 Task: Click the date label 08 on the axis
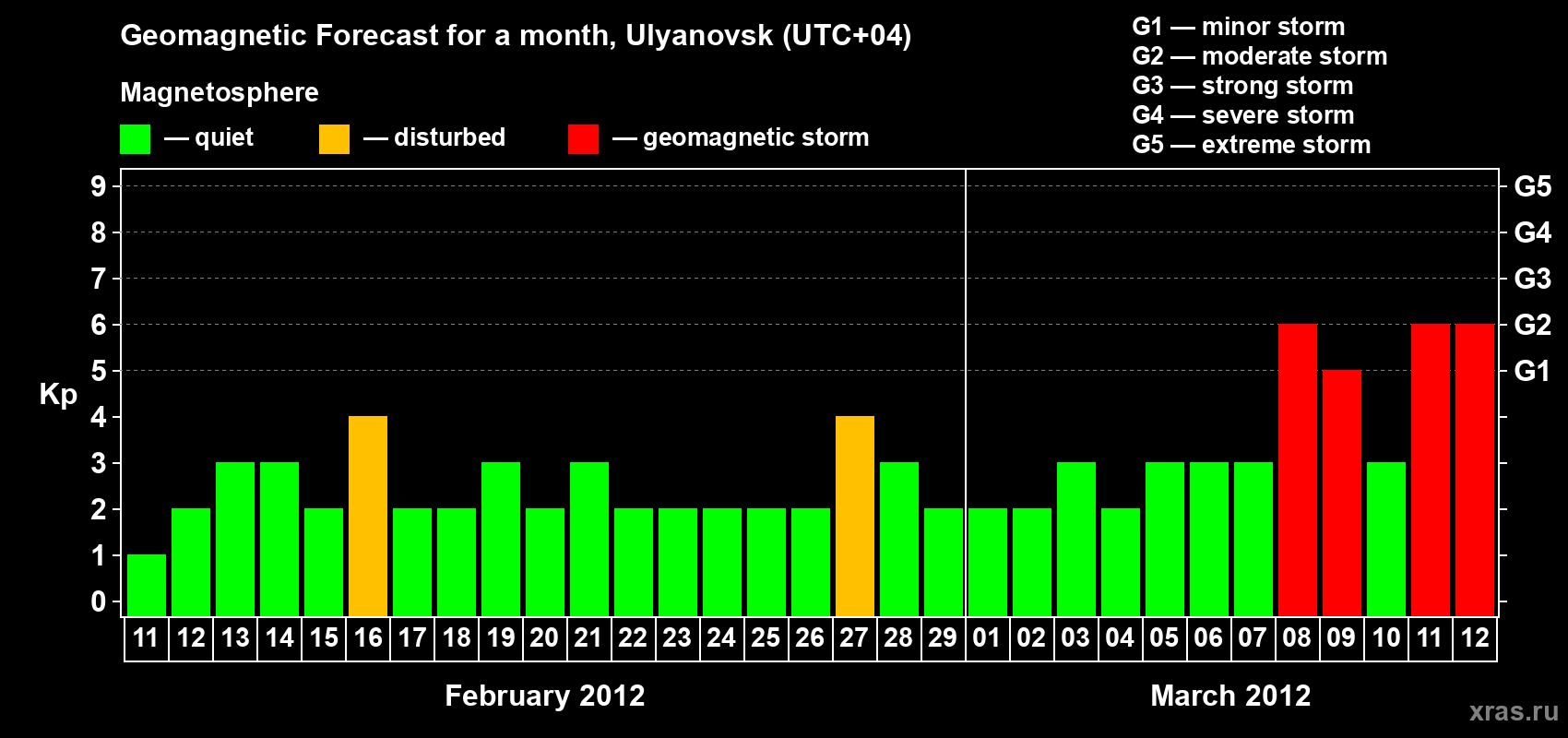[x=1297, y=638]
